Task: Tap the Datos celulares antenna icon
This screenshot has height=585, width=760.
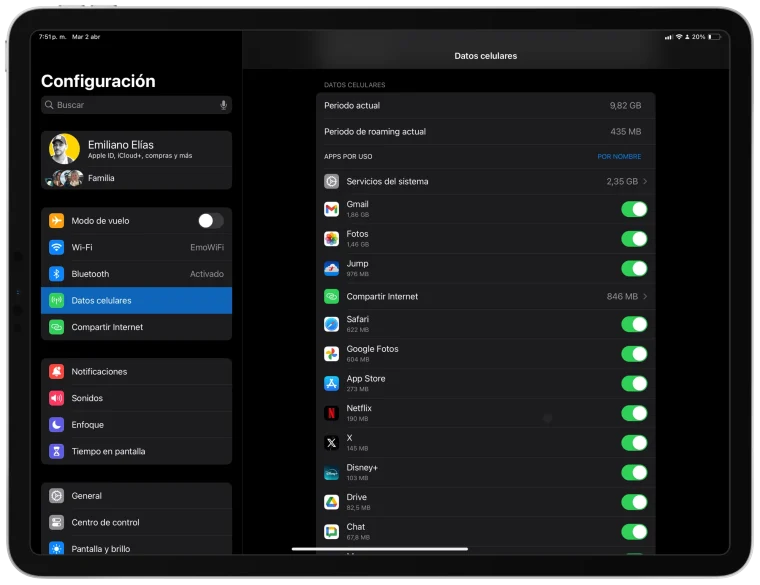Action: (x=56, y=300)
